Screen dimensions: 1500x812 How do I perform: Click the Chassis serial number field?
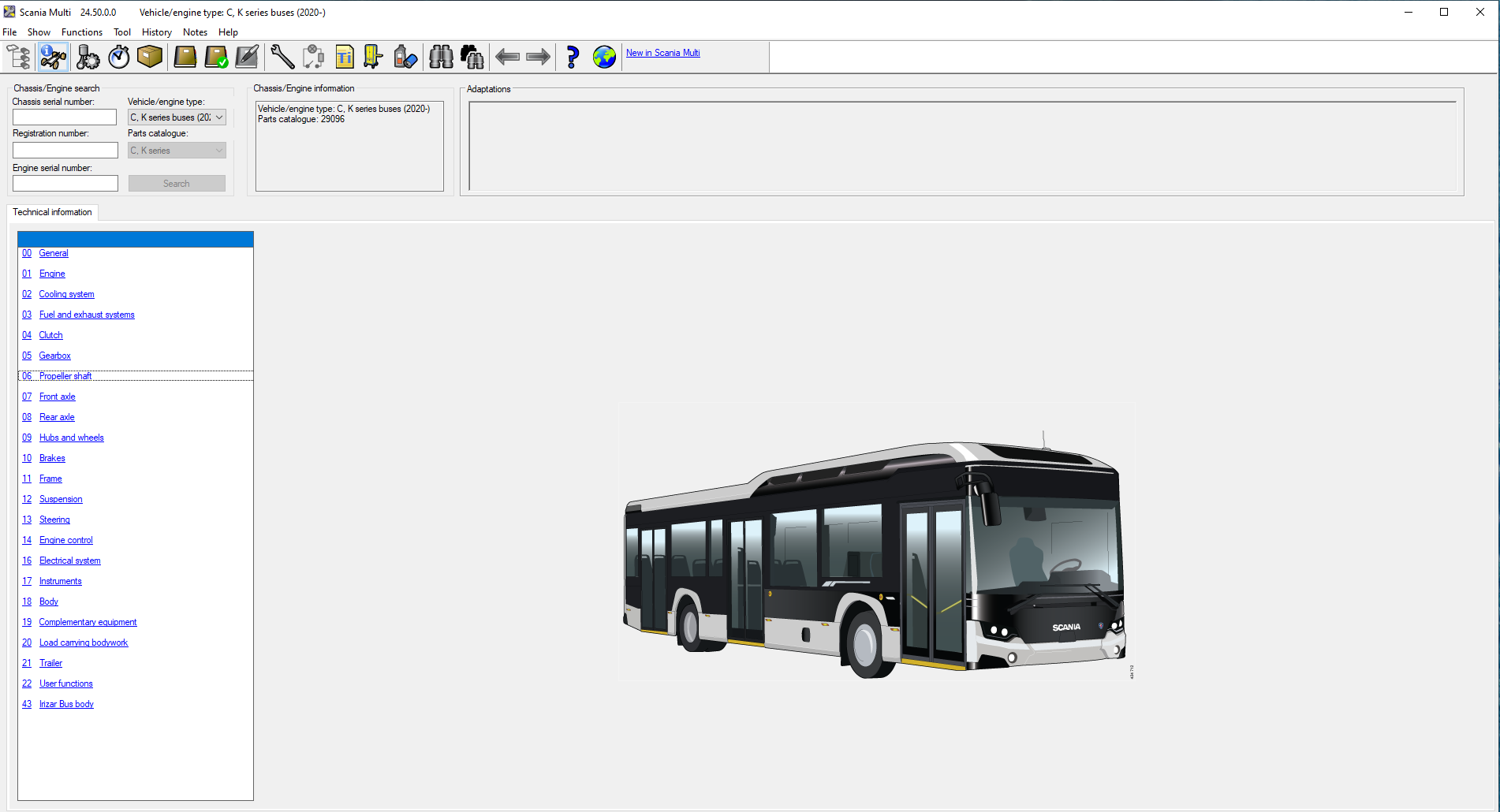(x=65, y=117)
